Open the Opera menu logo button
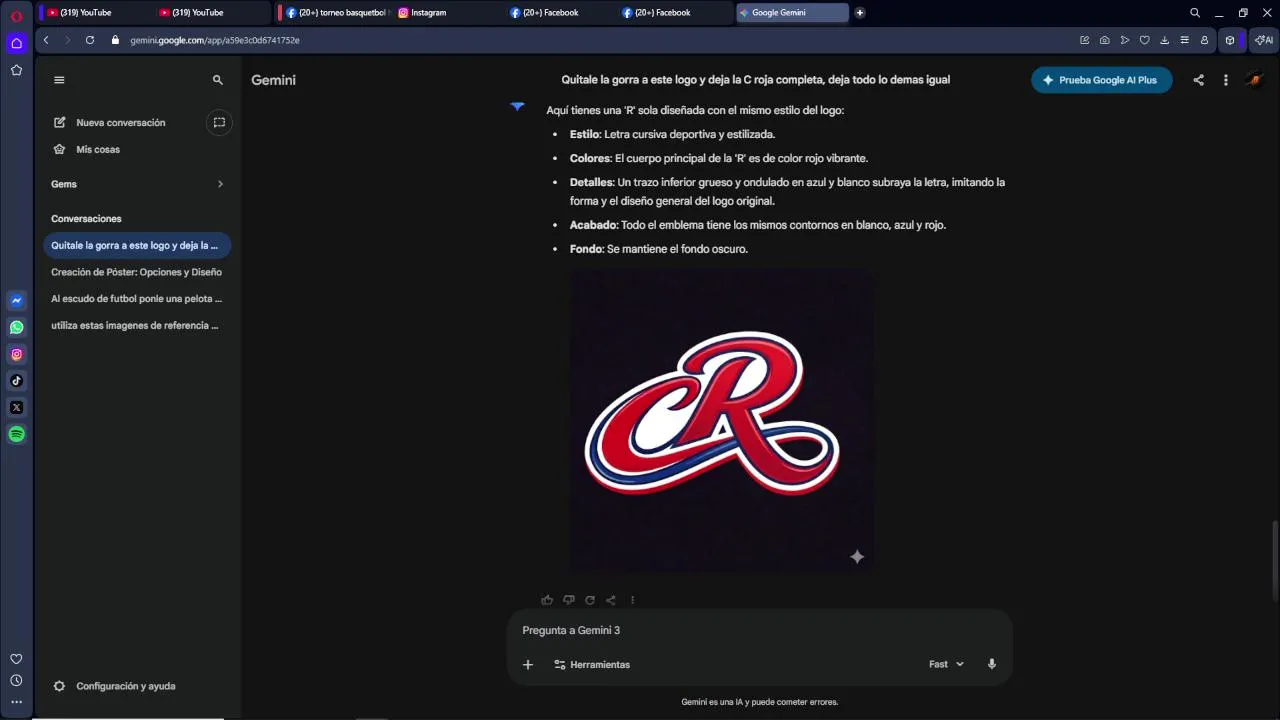Viewport: 1280px width, 720px height. pos(16,15)
